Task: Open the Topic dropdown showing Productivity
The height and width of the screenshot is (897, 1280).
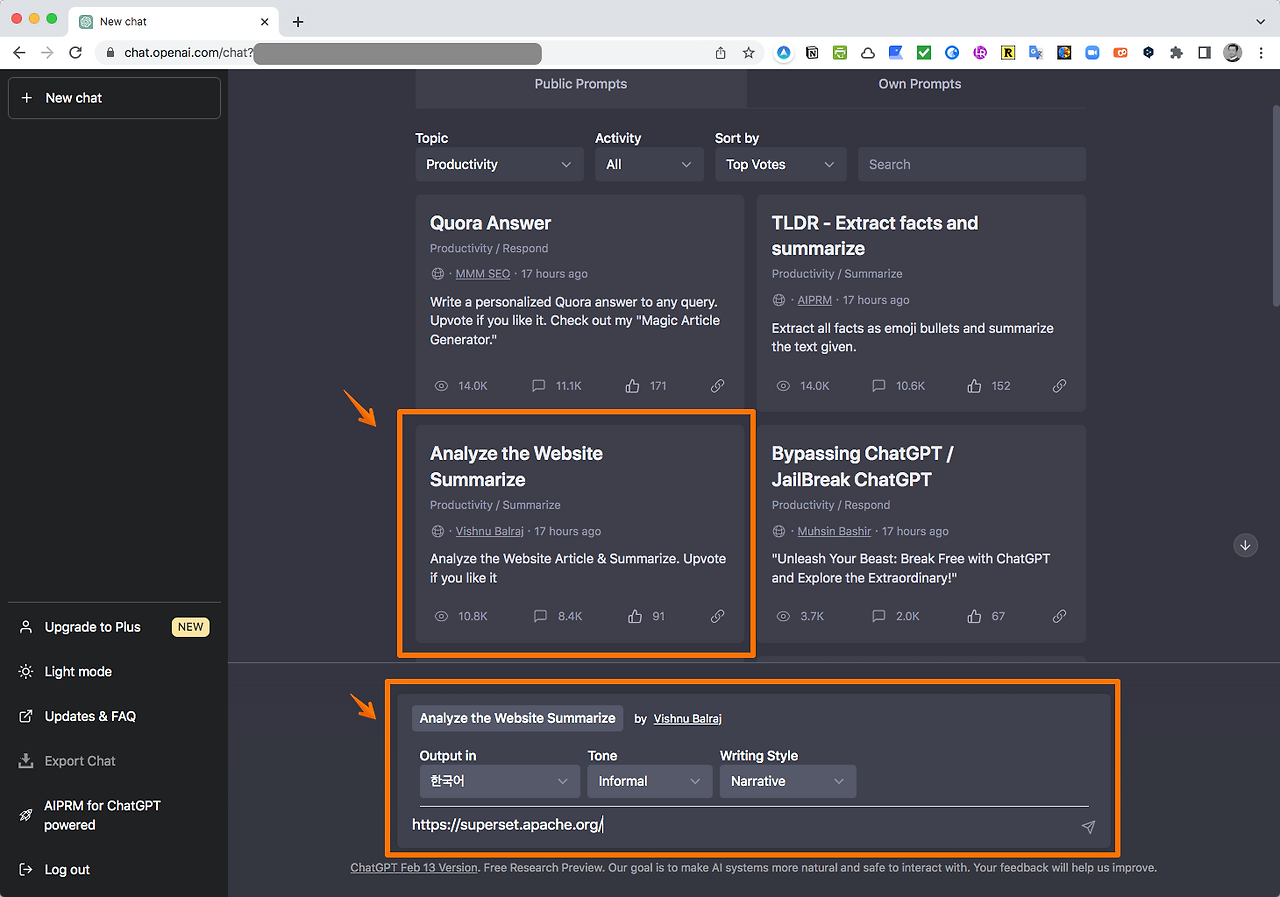Action: coord(499,164)
